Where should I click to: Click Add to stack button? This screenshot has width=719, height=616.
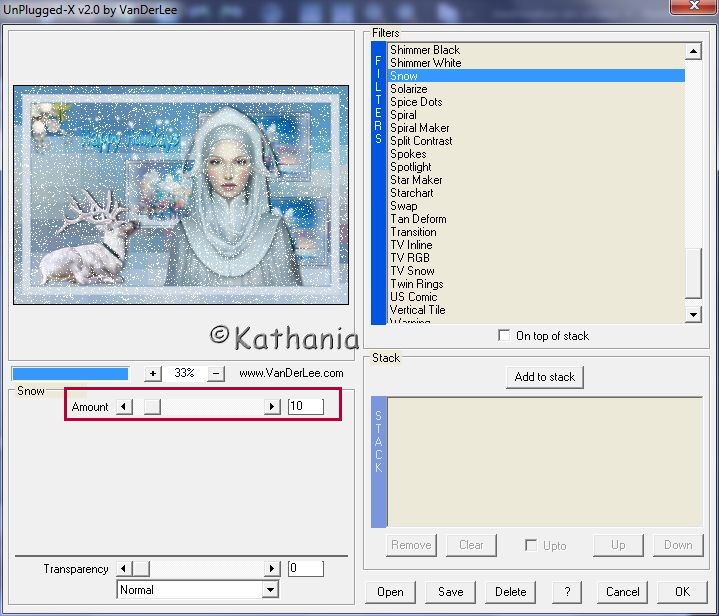544,377
